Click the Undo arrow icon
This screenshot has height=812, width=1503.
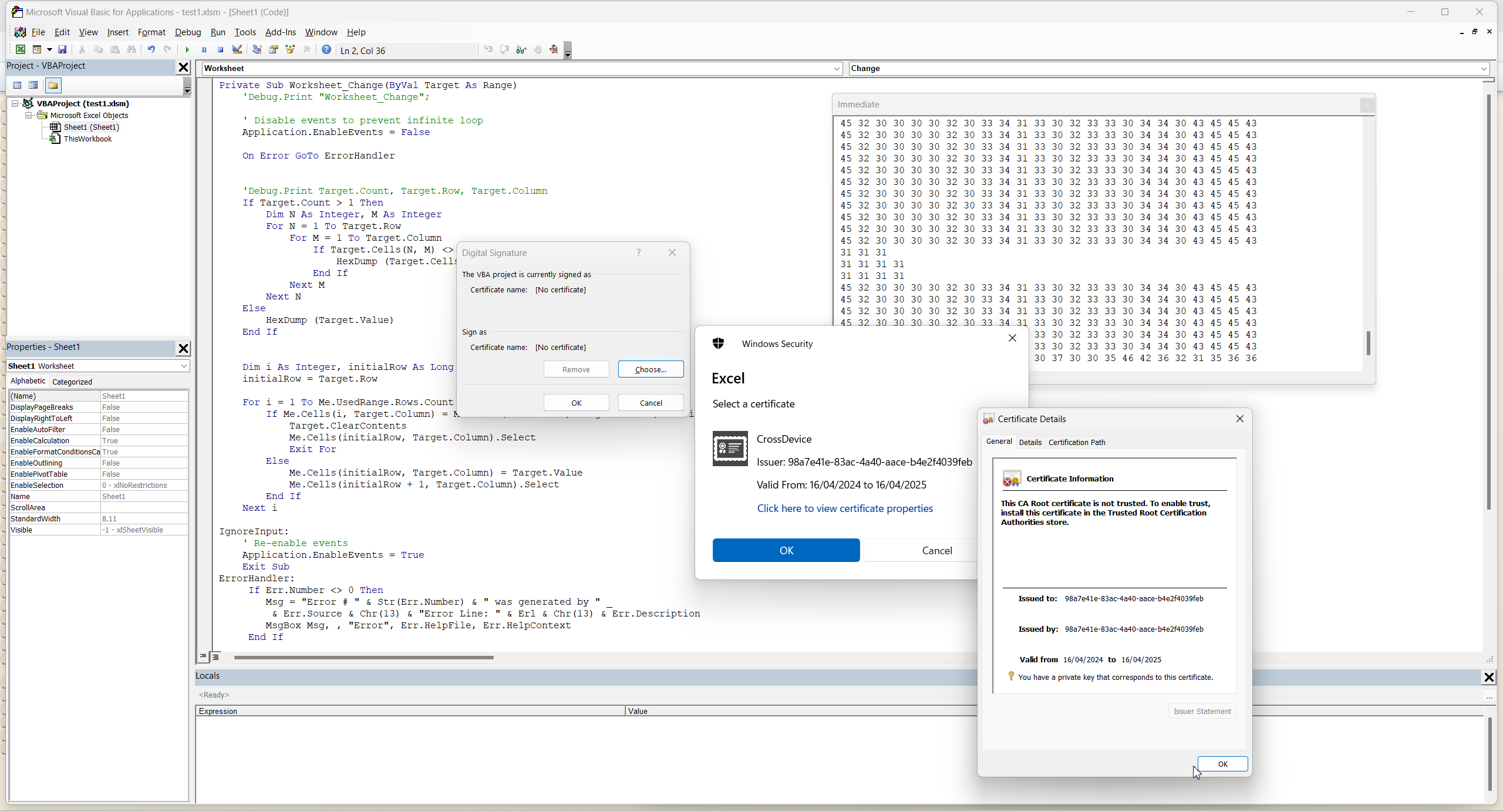(x=151, y=50)
